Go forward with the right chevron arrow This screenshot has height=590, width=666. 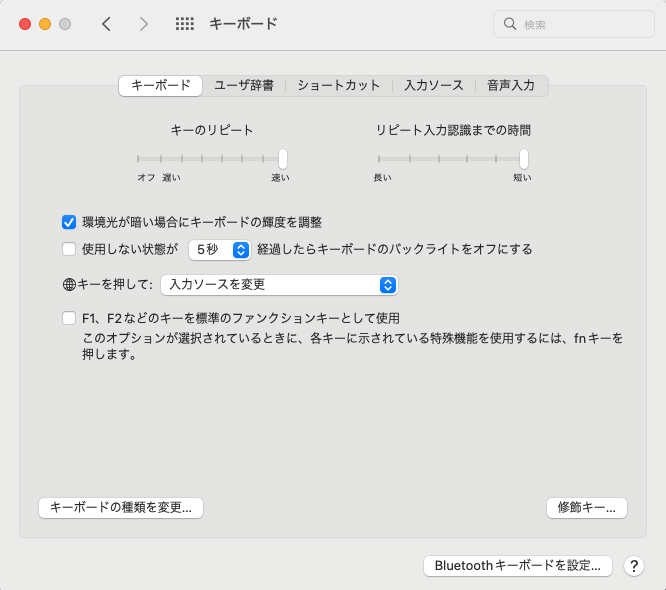click(x=144, y=24)
